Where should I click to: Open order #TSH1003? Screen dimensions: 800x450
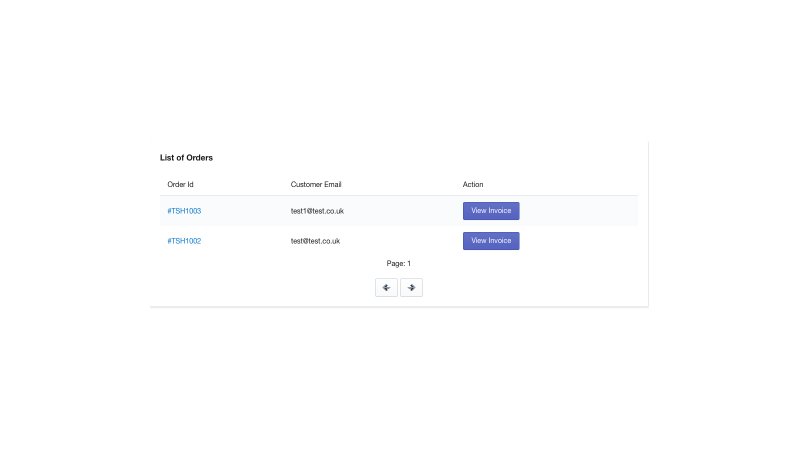(x=184, y=211)
